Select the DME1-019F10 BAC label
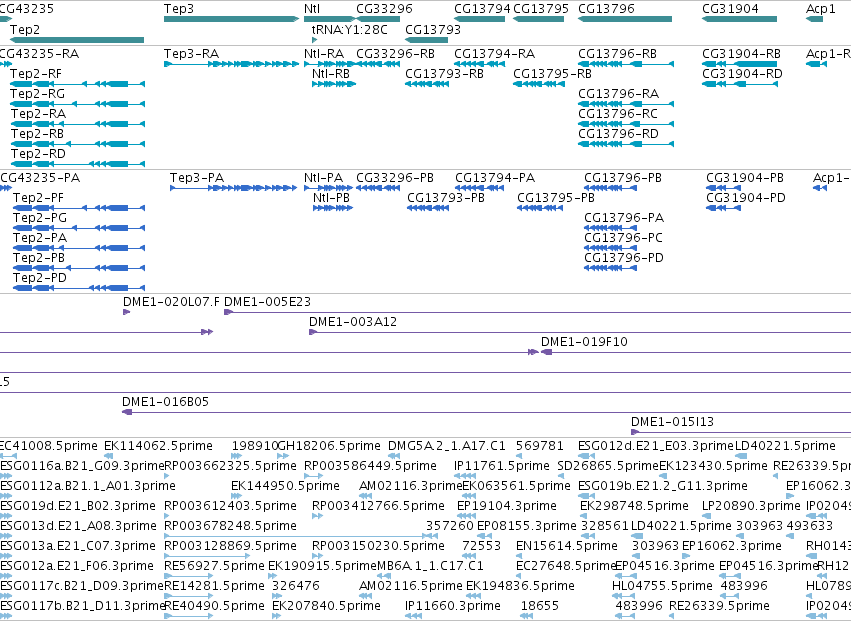851x621 pixels. (584, 341)
